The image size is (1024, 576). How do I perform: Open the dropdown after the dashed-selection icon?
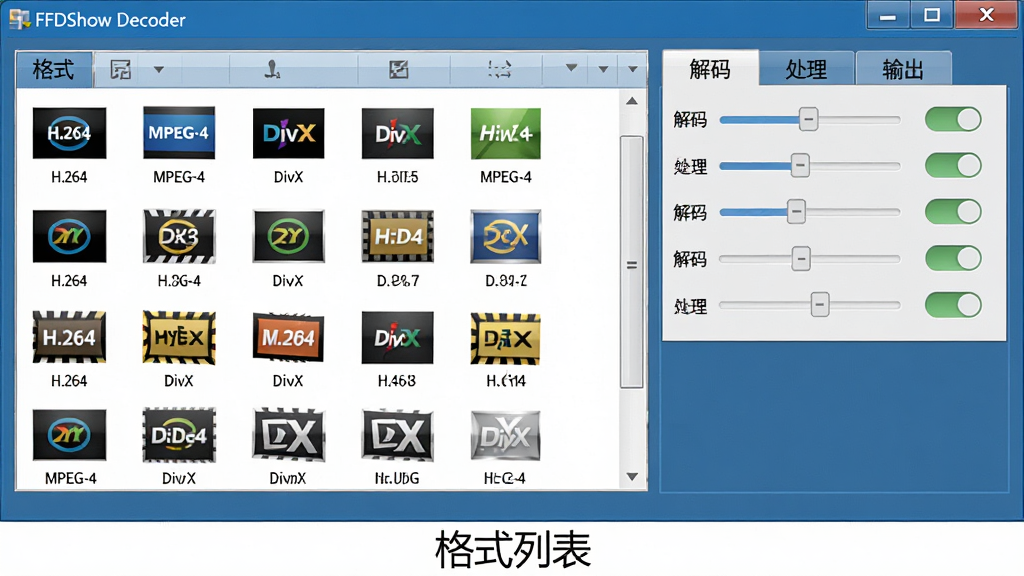(x=571, y=68)
